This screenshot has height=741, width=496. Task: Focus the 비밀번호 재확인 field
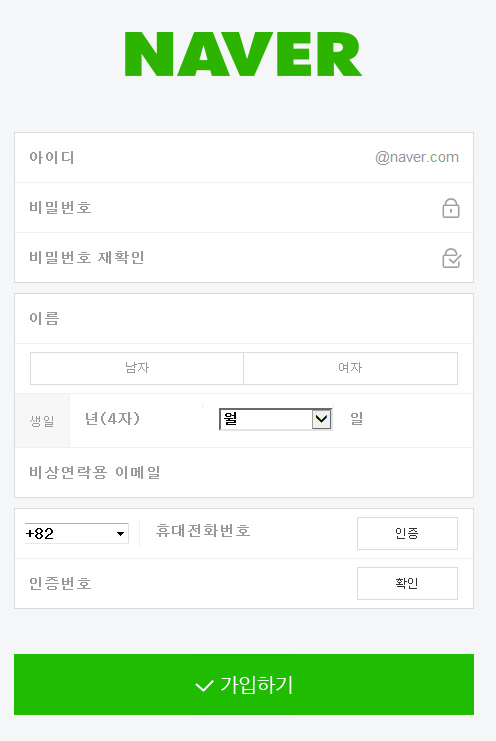coord(227,258)
